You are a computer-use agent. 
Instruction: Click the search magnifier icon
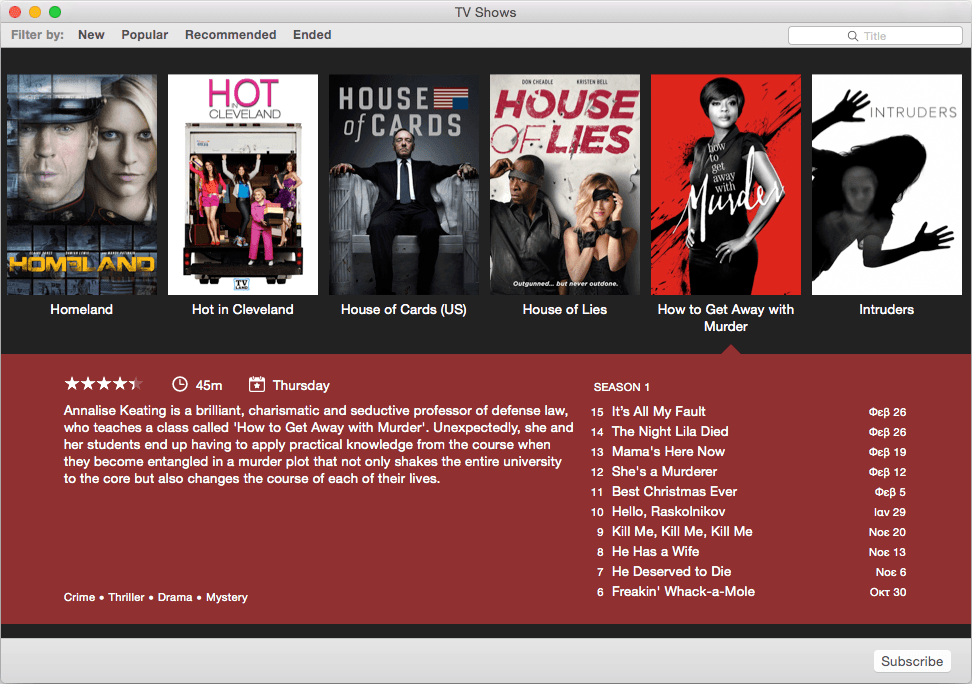click(x=852, y=36)
